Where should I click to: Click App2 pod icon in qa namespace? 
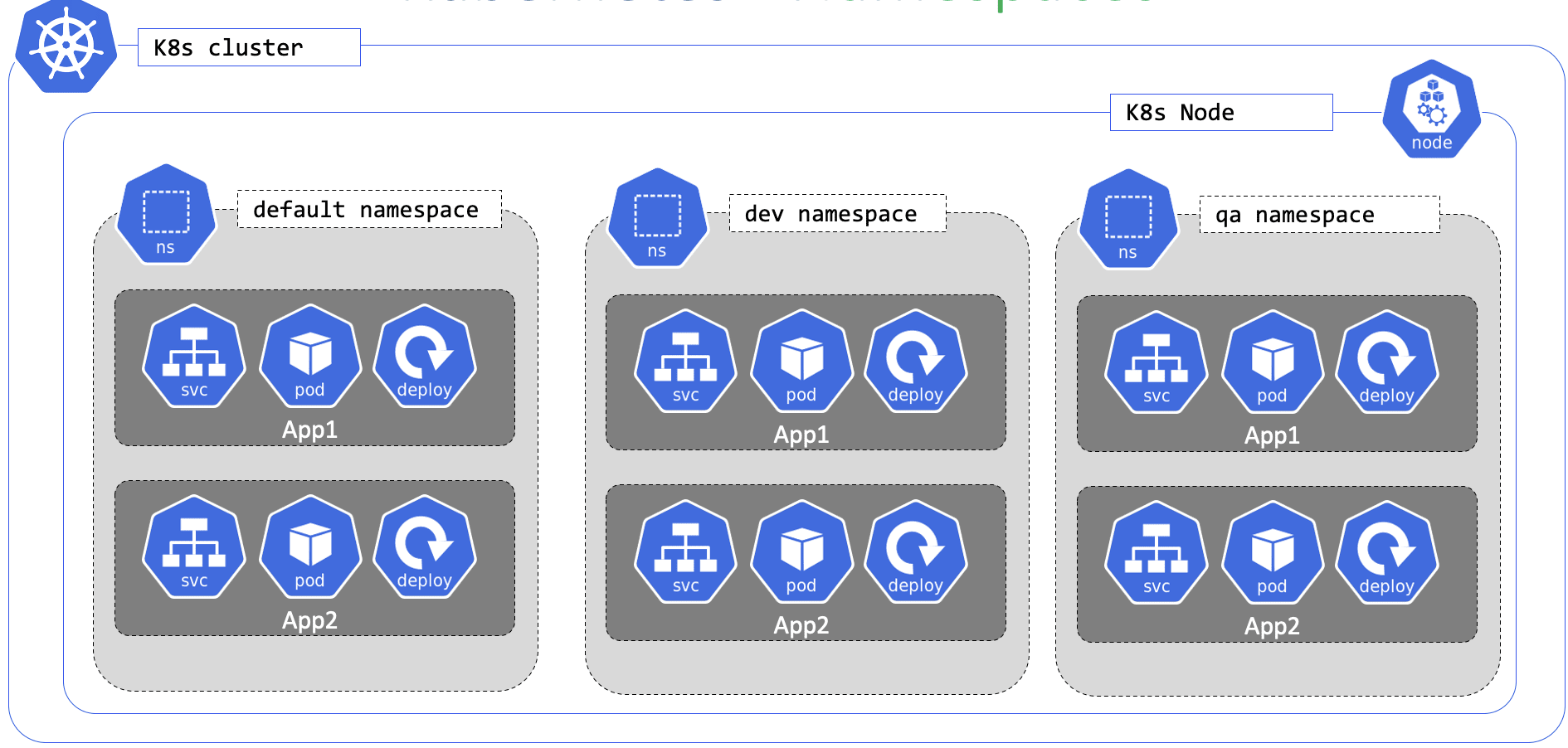[x=1272, y=553]
